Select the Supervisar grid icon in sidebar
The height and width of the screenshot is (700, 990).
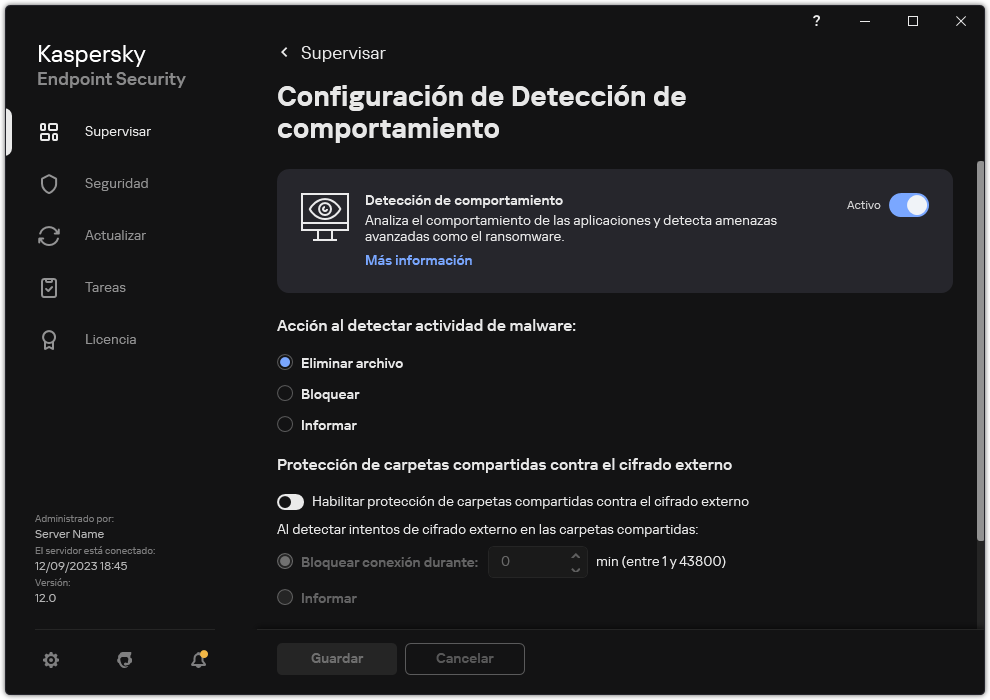tap(49, 131)
